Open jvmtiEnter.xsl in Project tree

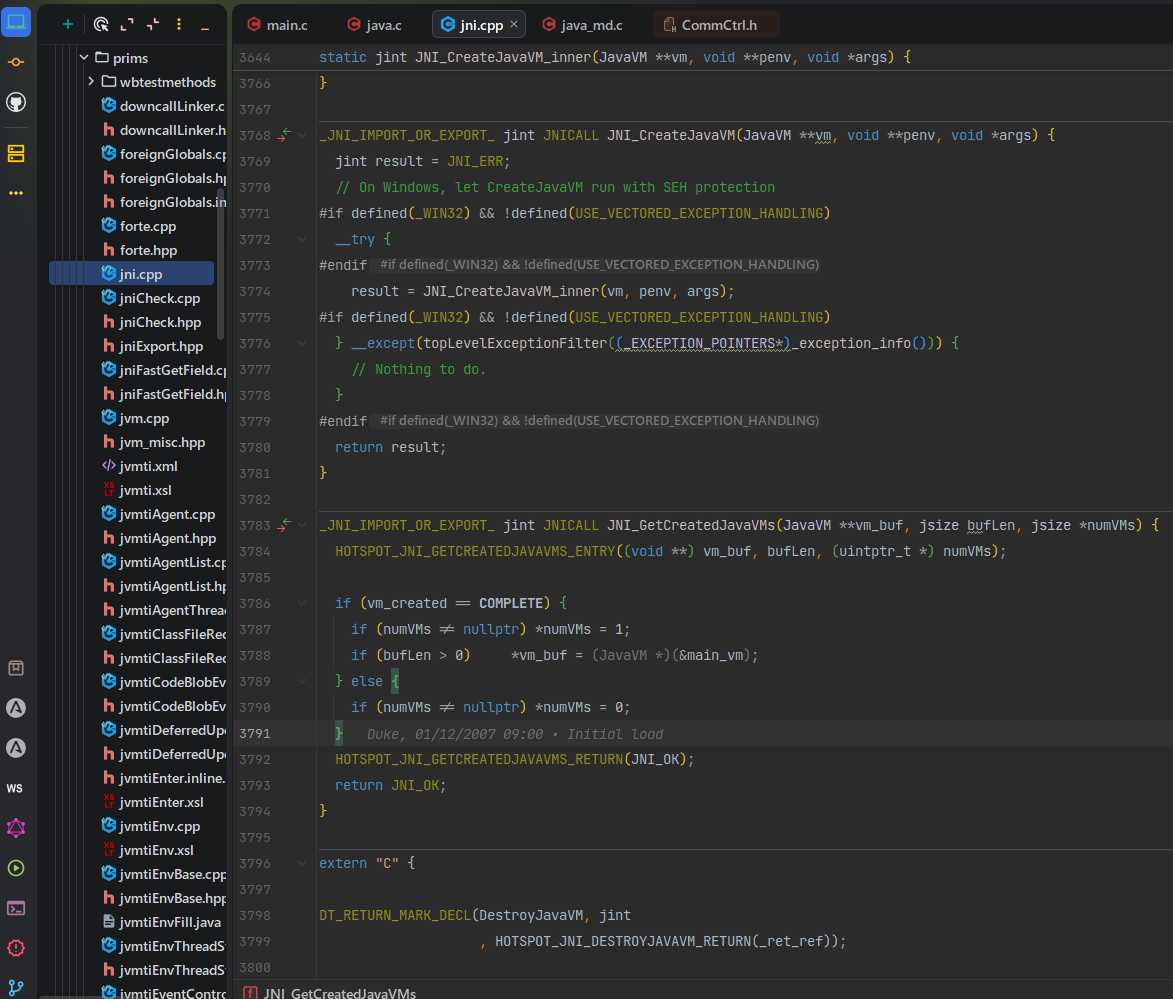(x=152, y=802)
